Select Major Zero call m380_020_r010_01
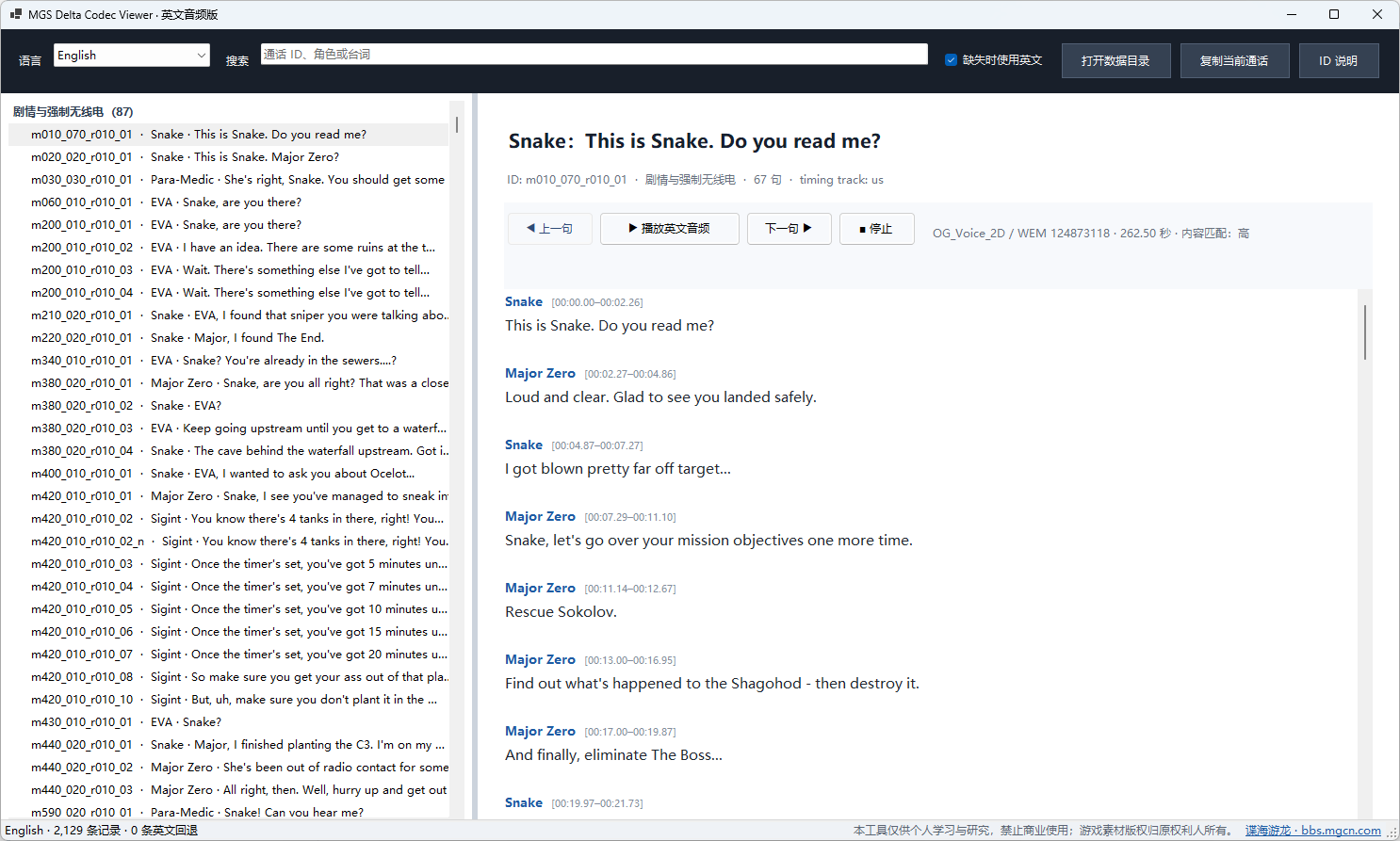The image size is (1400, 841). pos(229,383)
